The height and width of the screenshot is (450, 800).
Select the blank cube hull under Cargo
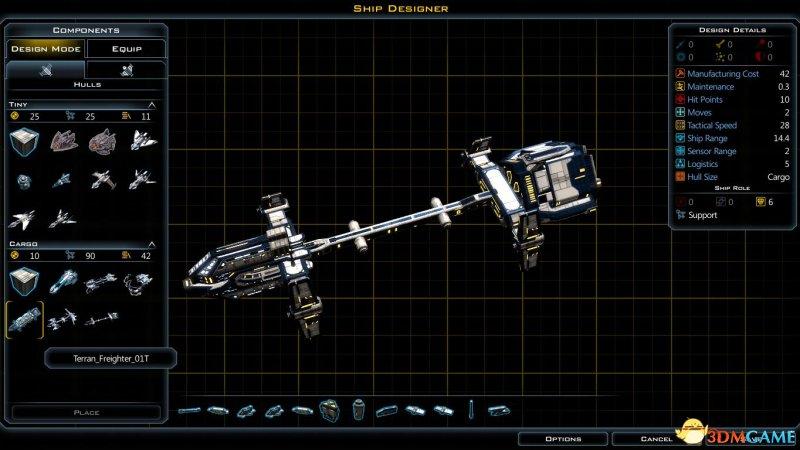point(24,281)
